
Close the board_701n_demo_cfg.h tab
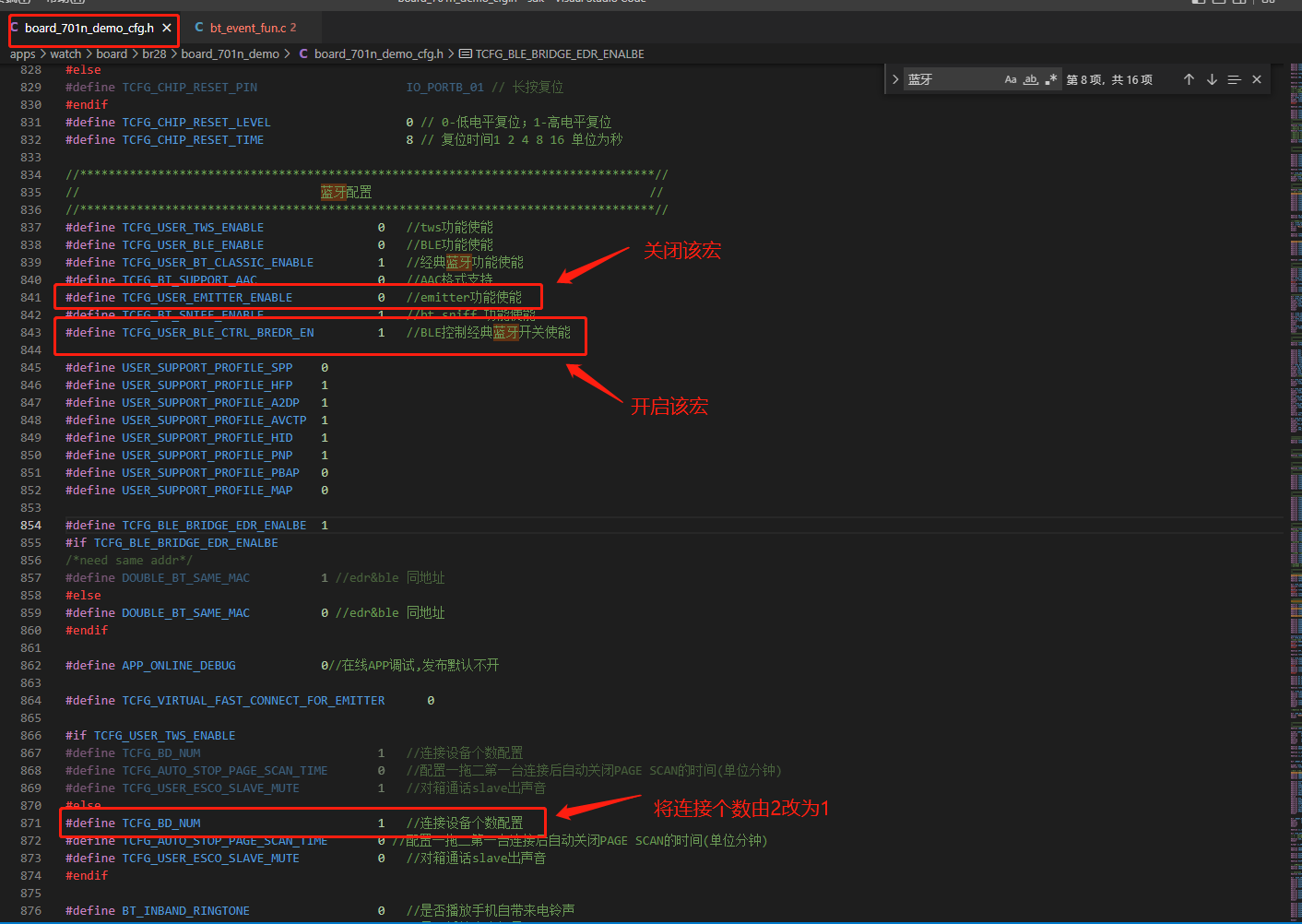167,28
